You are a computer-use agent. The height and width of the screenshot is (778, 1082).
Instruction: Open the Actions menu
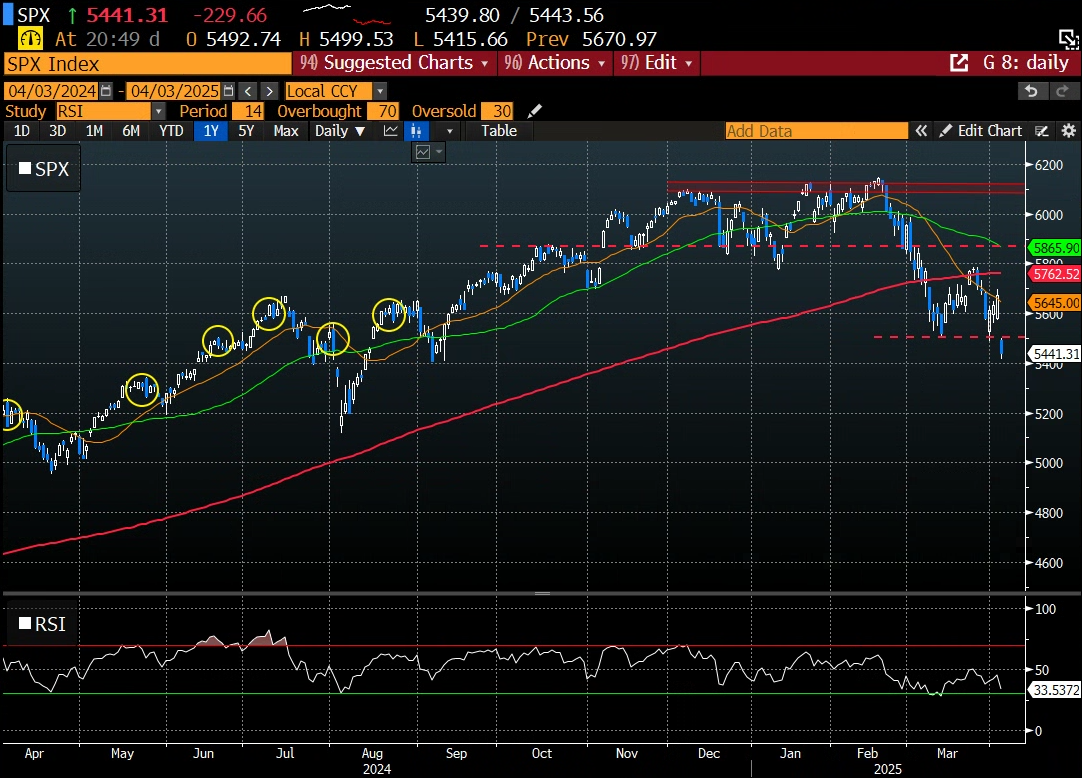(554, 63)
